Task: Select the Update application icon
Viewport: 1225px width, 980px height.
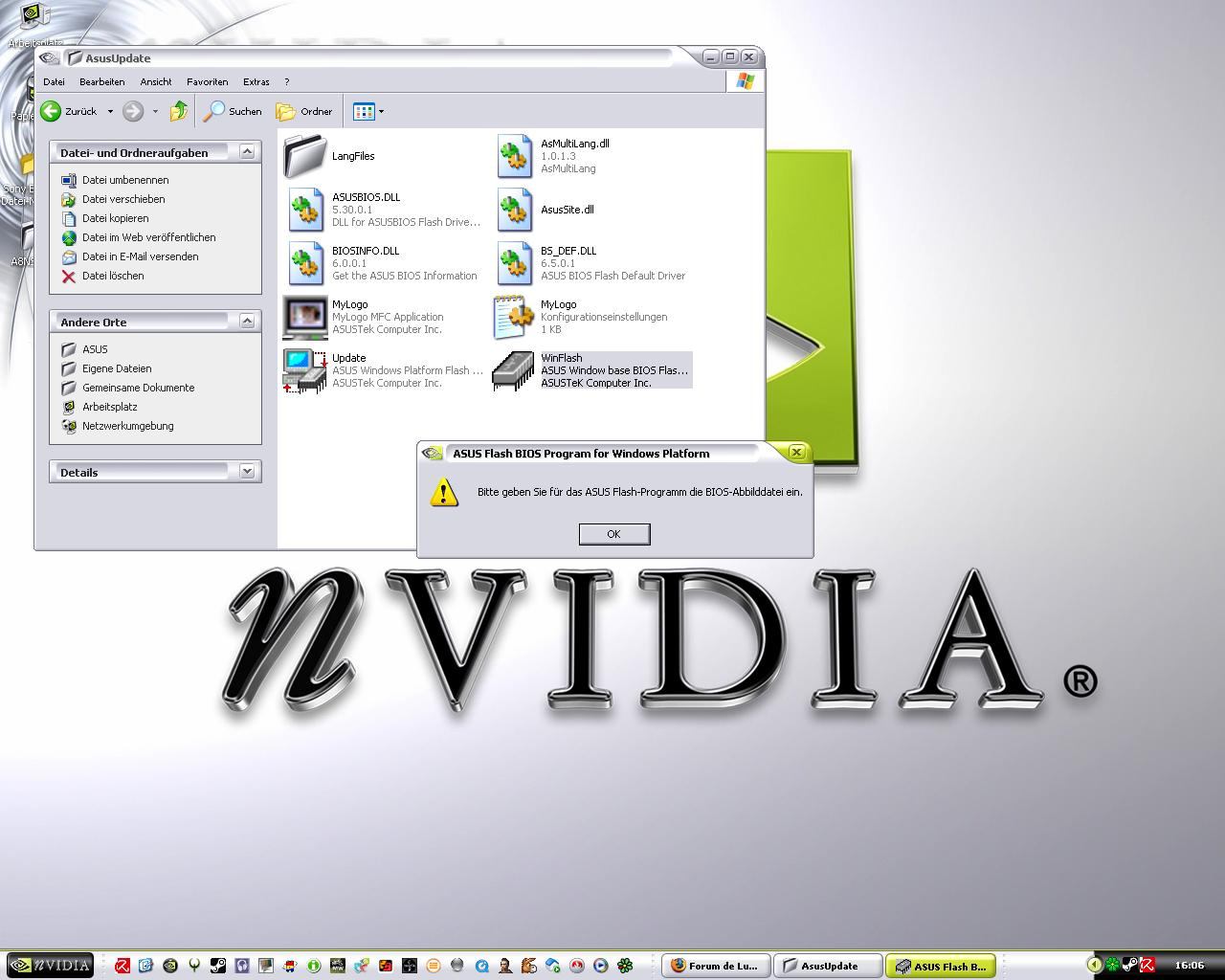Action: coord(305,370)
